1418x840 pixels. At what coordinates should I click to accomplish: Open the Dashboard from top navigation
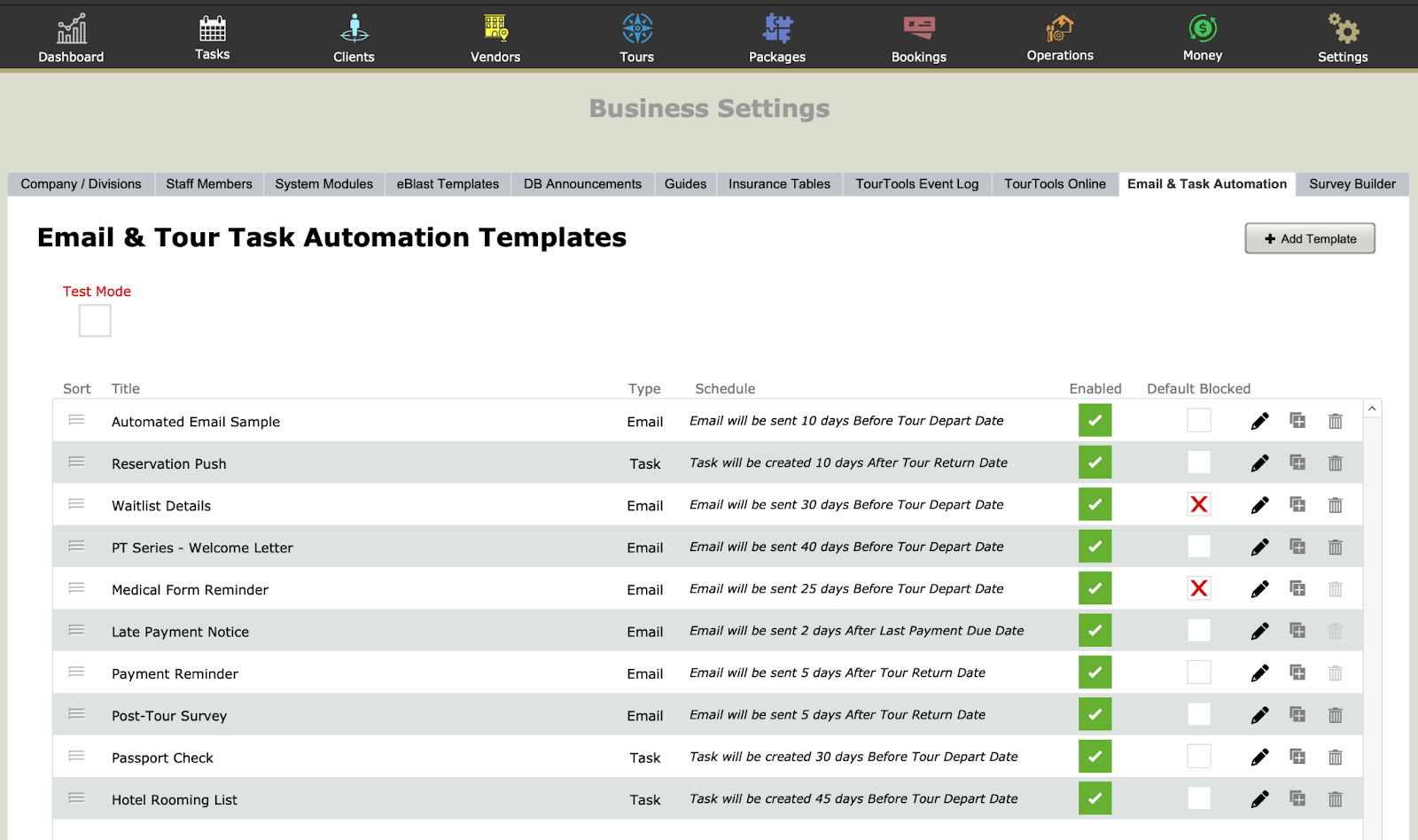point(71,39)
